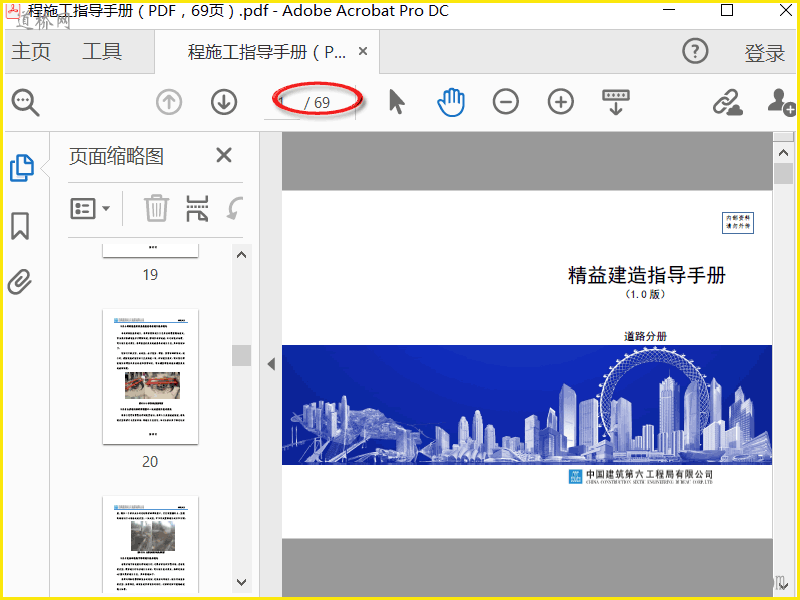Rotate selected pages counterclockwise

click(235, 208)
